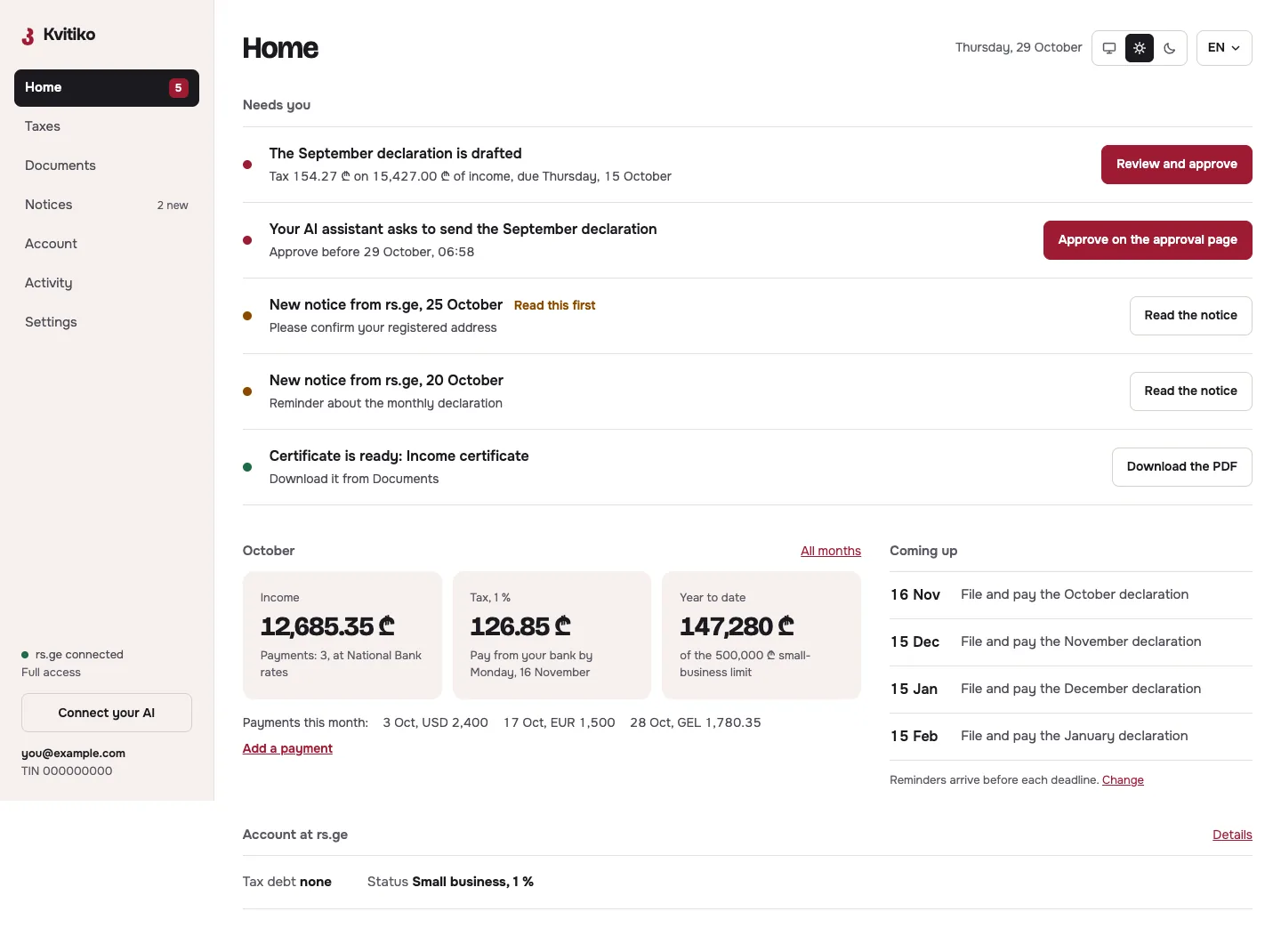Click the rs.ge connected status
The height and width of the screenshot is (952, 1281).
click(x=73, y=655)
